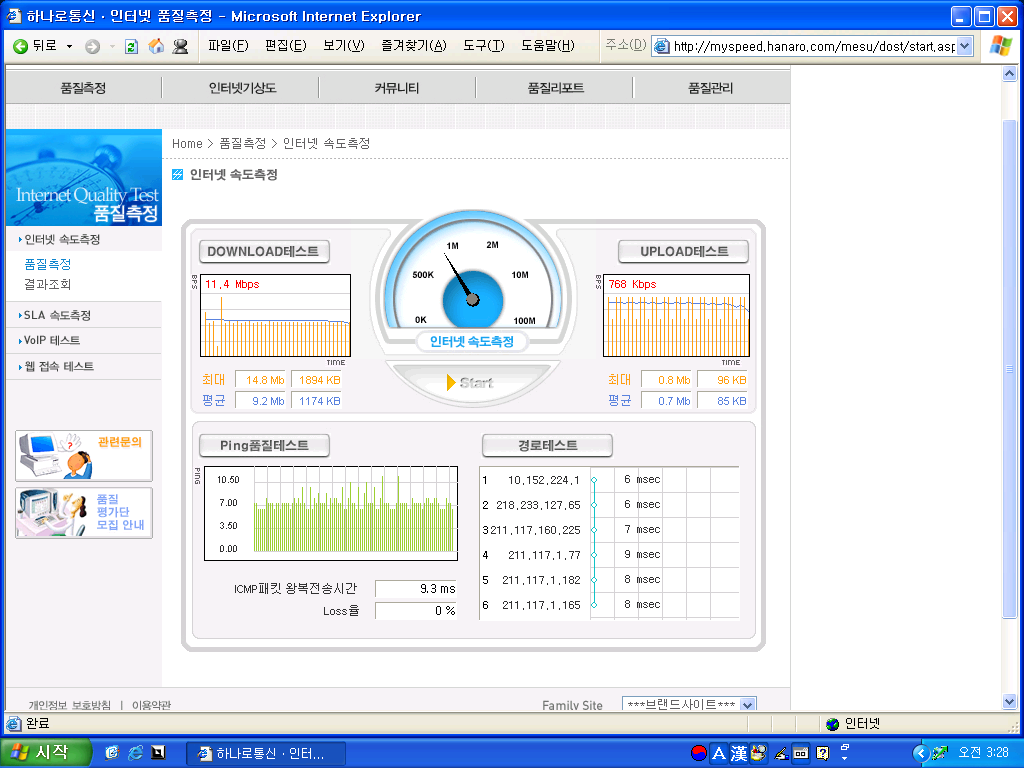The width and height of the screenshot is (1024, 768).
Task: Click the 경로테스트 button
Action: pos(547,445)
